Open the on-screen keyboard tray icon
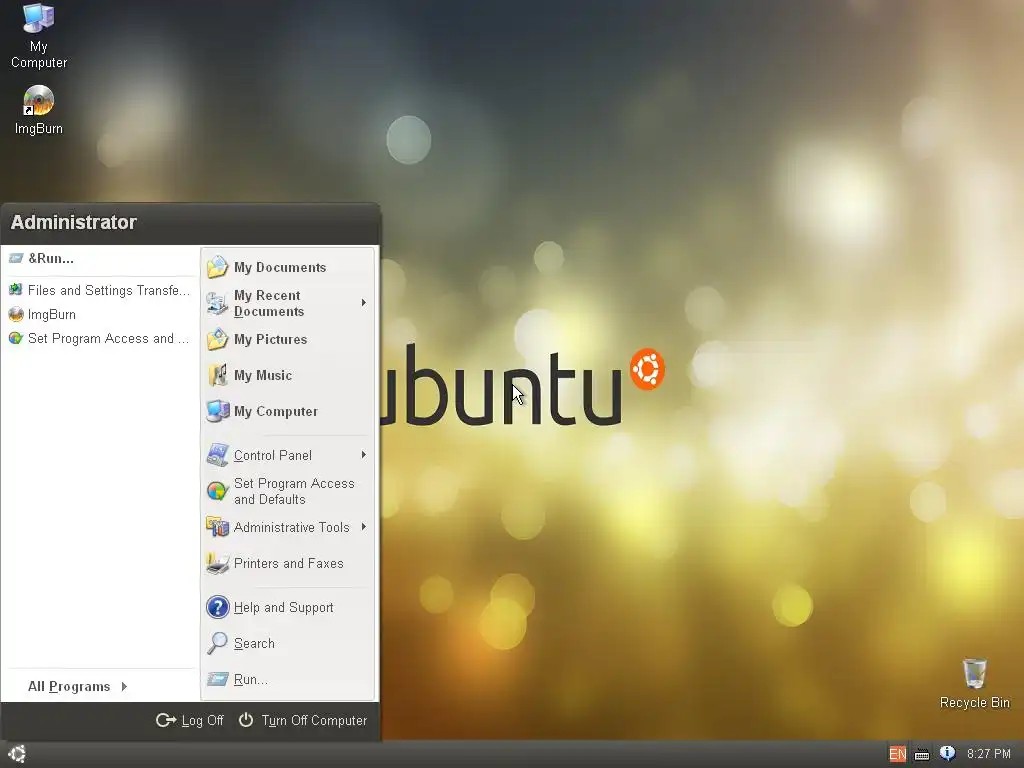Image resolution: width=1024 pixels, height=768 pixels. [x=921, y=754]
